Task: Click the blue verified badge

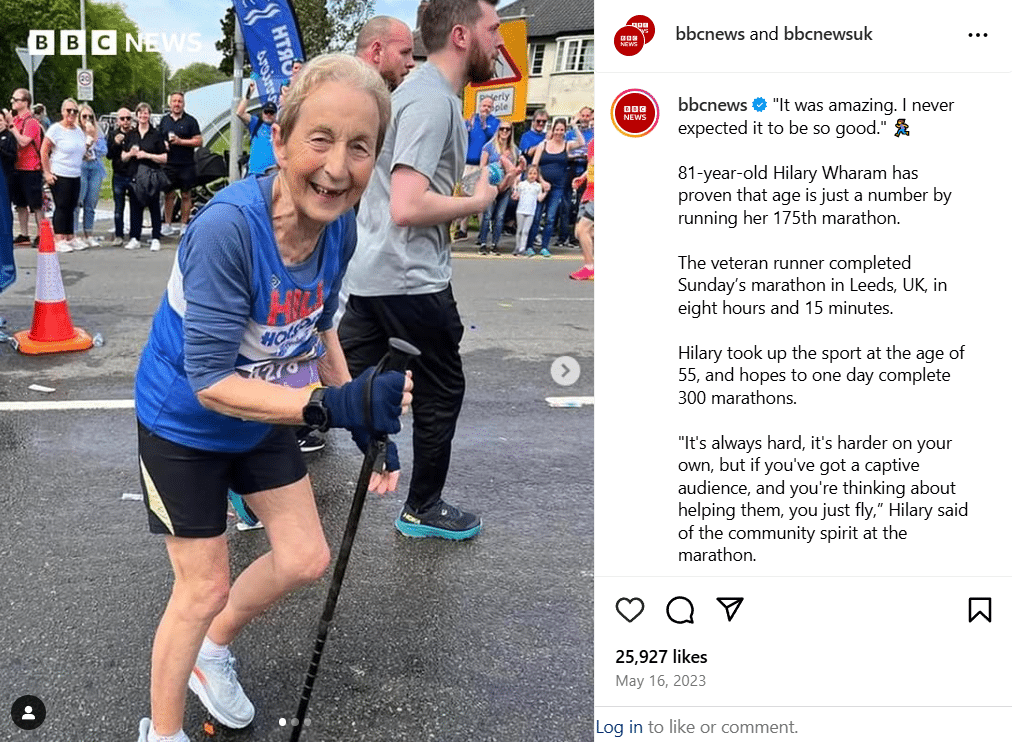Action: (760, 105)
